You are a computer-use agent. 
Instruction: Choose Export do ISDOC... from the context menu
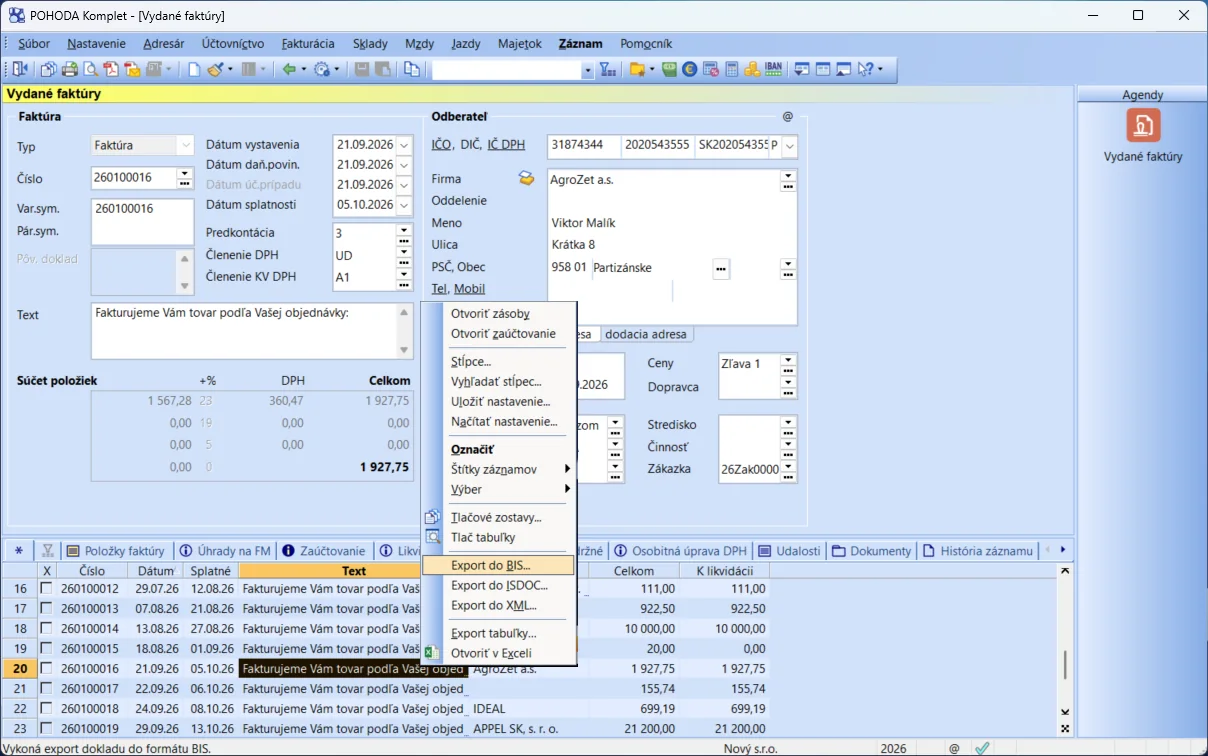pos(499,586)
